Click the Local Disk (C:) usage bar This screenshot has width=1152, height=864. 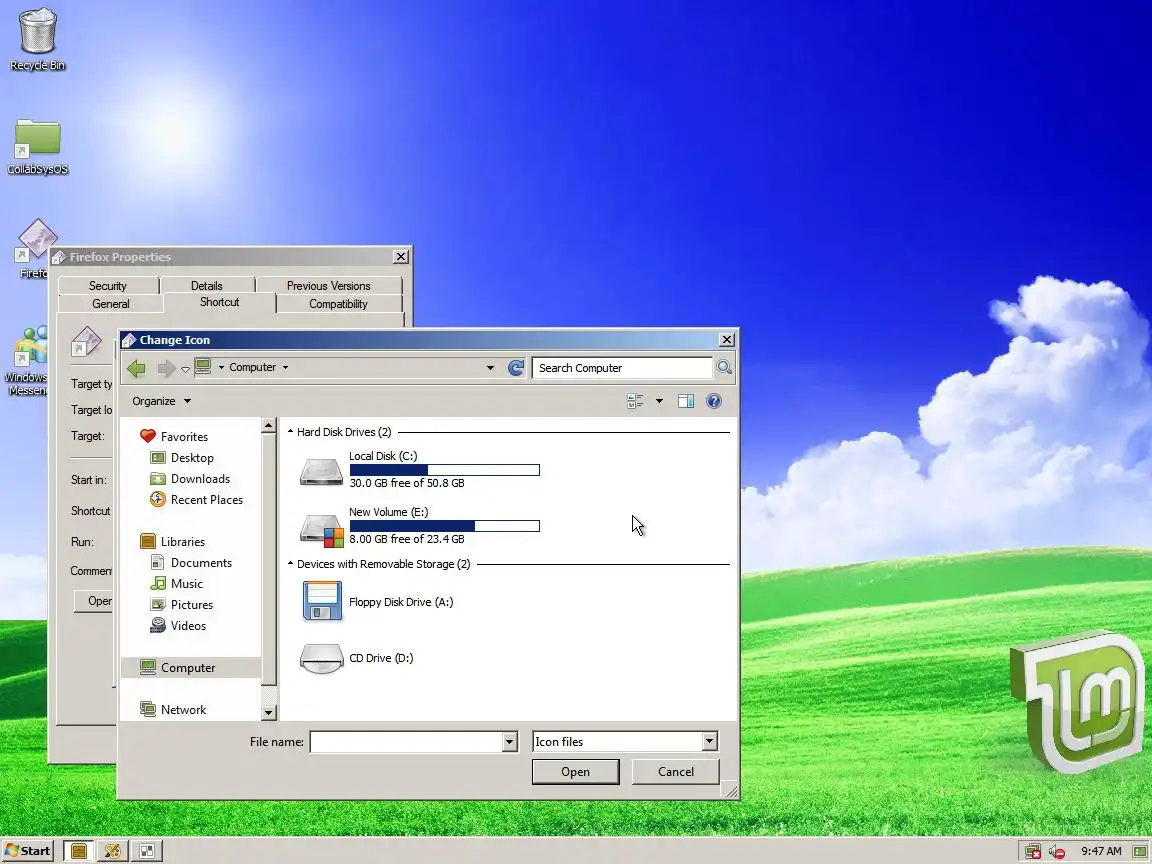[444, 469]
